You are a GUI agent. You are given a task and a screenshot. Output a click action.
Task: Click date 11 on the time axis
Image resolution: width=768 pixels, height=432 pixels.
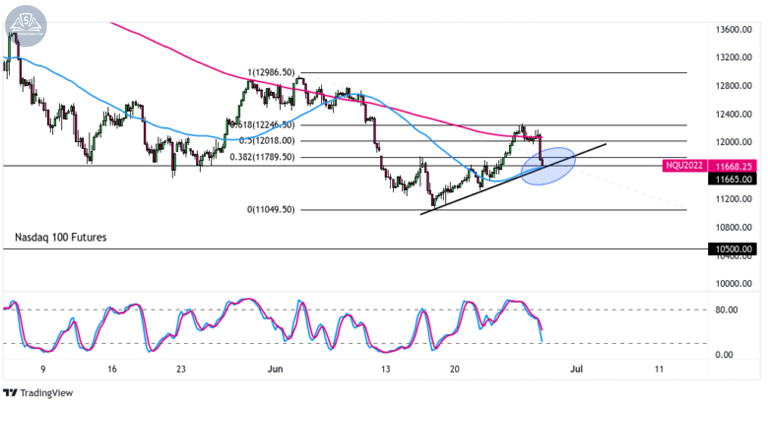coord(659,369)
